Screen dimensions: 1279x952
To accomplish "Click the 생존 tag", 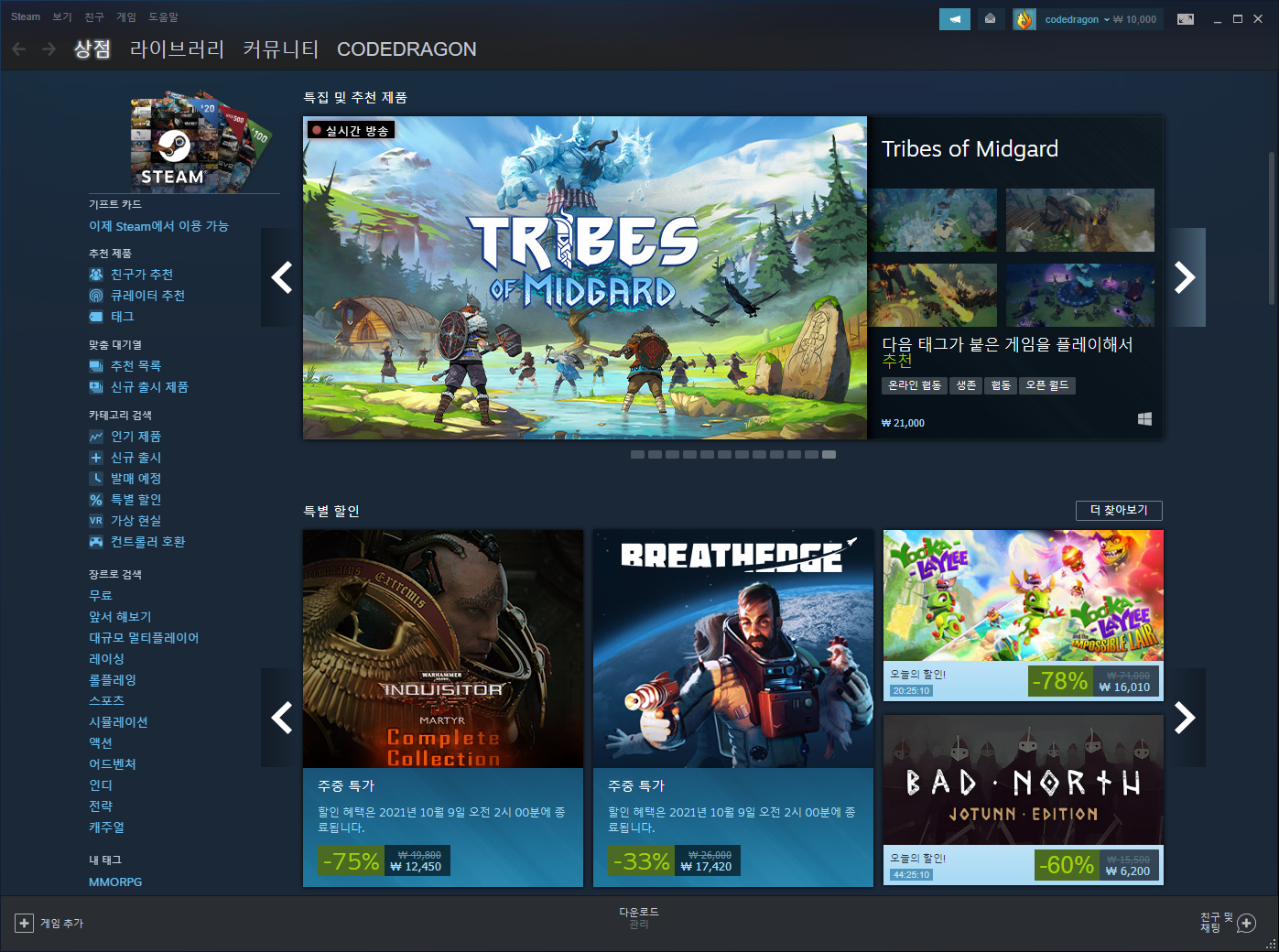I will 966,385.
